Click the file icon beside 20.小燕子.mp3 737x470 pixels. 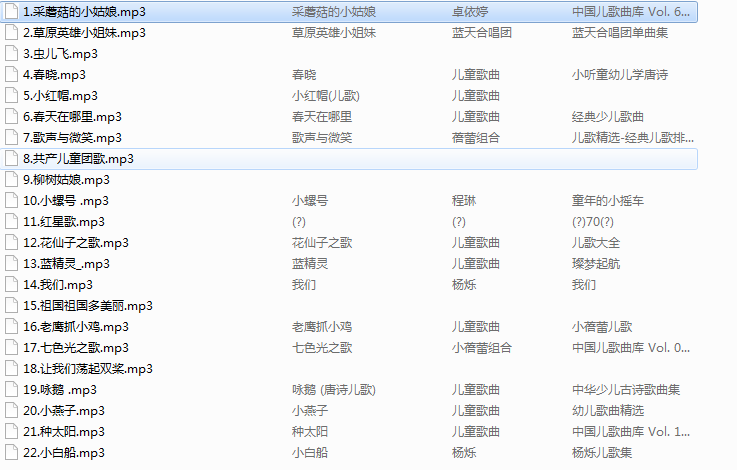(x=11, y=411)
